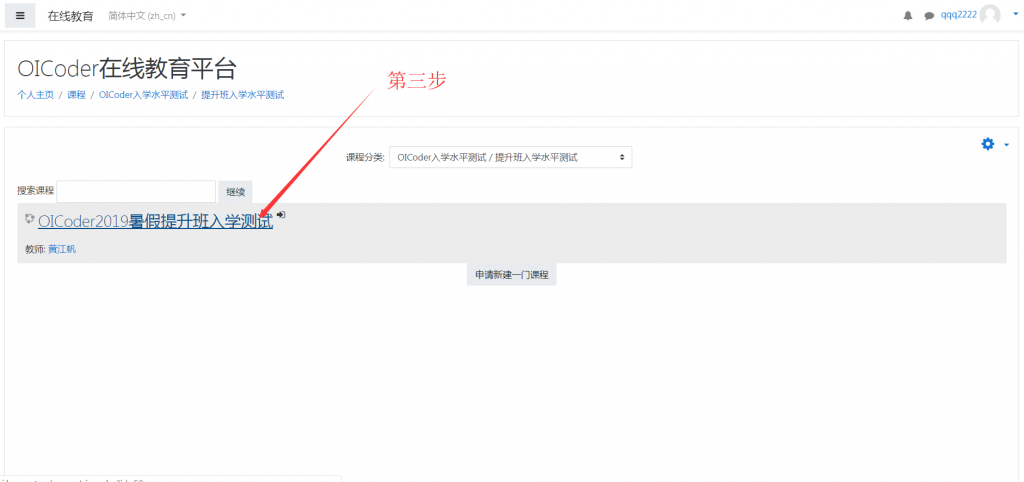The width and height of the screenshot is (1024, 482).
Task: Expand the arrow next to the gear
Action: pyautogui.click(x=1006, y=144)
